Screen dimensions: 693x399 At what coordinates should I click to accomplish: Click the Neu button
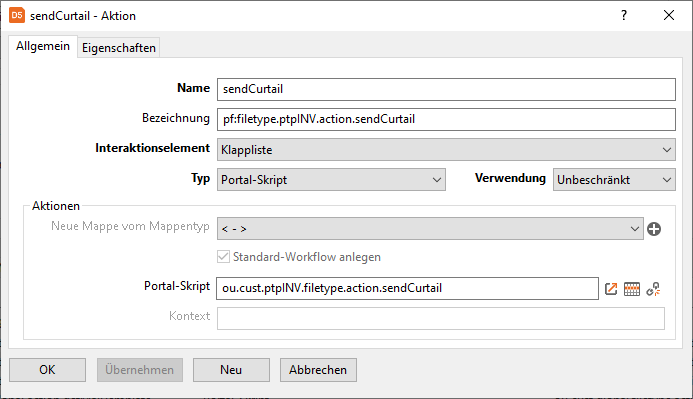tap(231, 370)
